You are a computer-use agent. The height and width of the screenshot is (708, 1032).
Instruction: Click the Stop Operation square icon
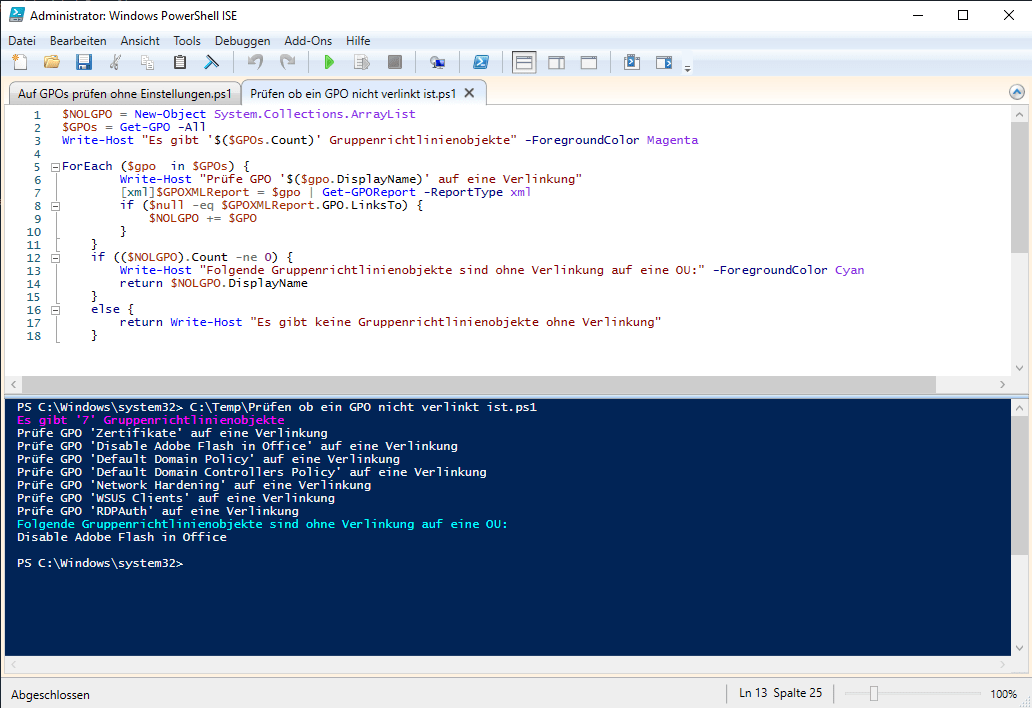[x=394, y=62]
